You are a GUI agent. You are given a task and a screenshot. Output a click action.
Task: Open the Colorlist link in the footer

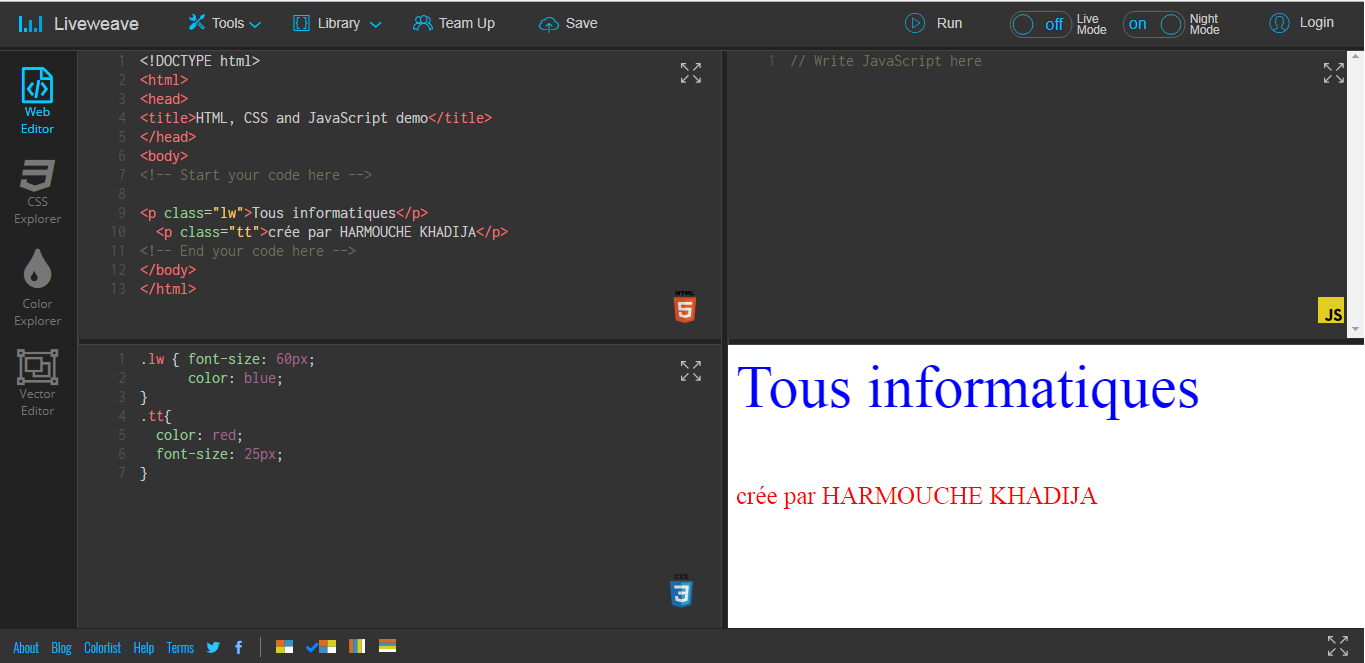click(102, 647)
